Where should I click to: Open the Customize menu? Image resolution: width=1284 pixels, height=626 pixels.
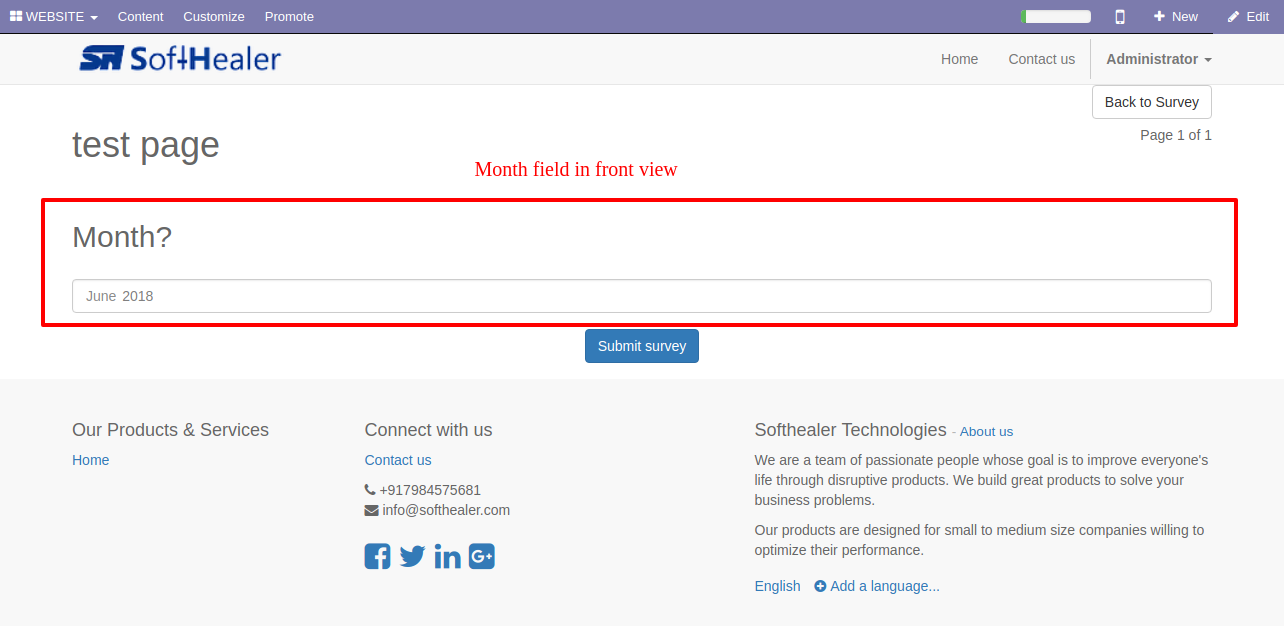[214, 16]
